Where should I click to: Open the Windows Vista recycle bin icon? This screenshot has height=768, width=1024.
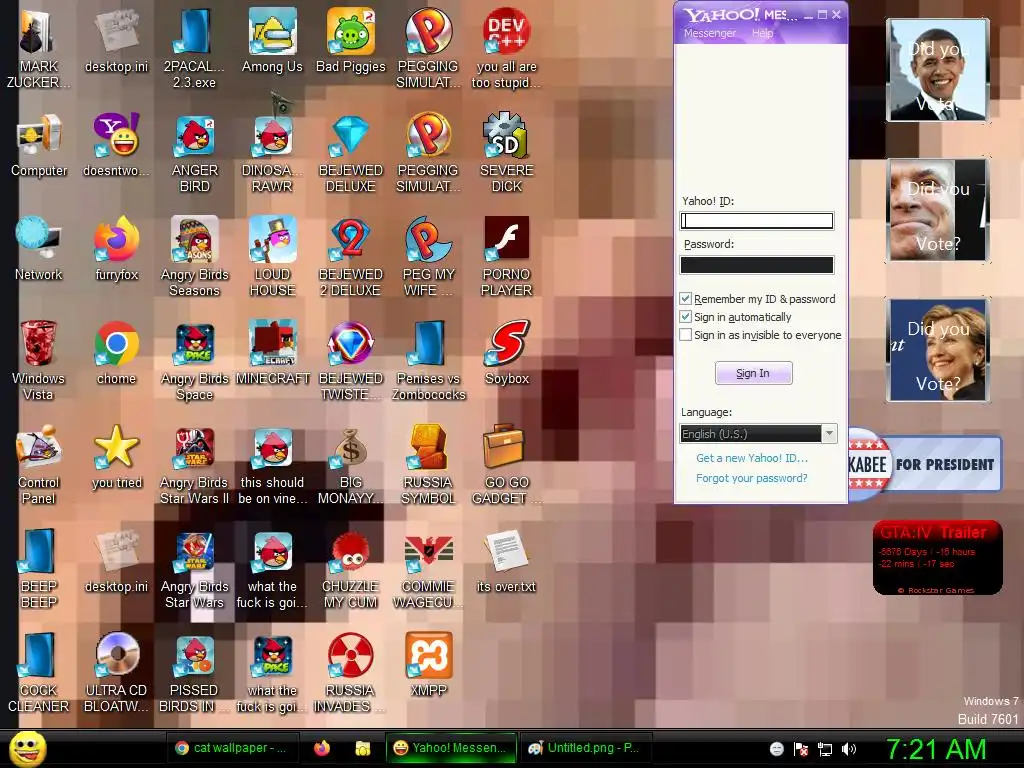click(x=39, y=360)
